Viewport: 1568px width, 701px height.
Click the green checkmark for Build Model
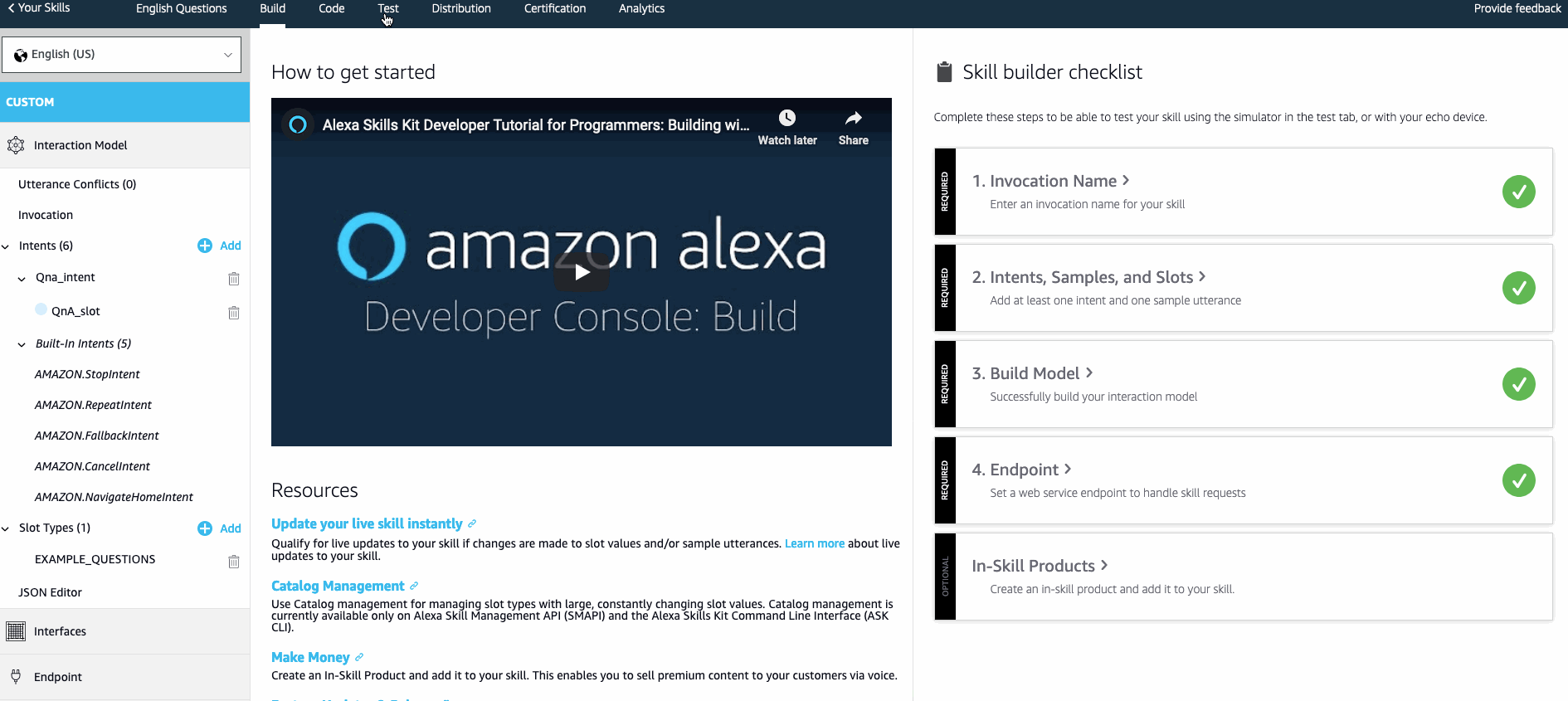coord(1518,384)
